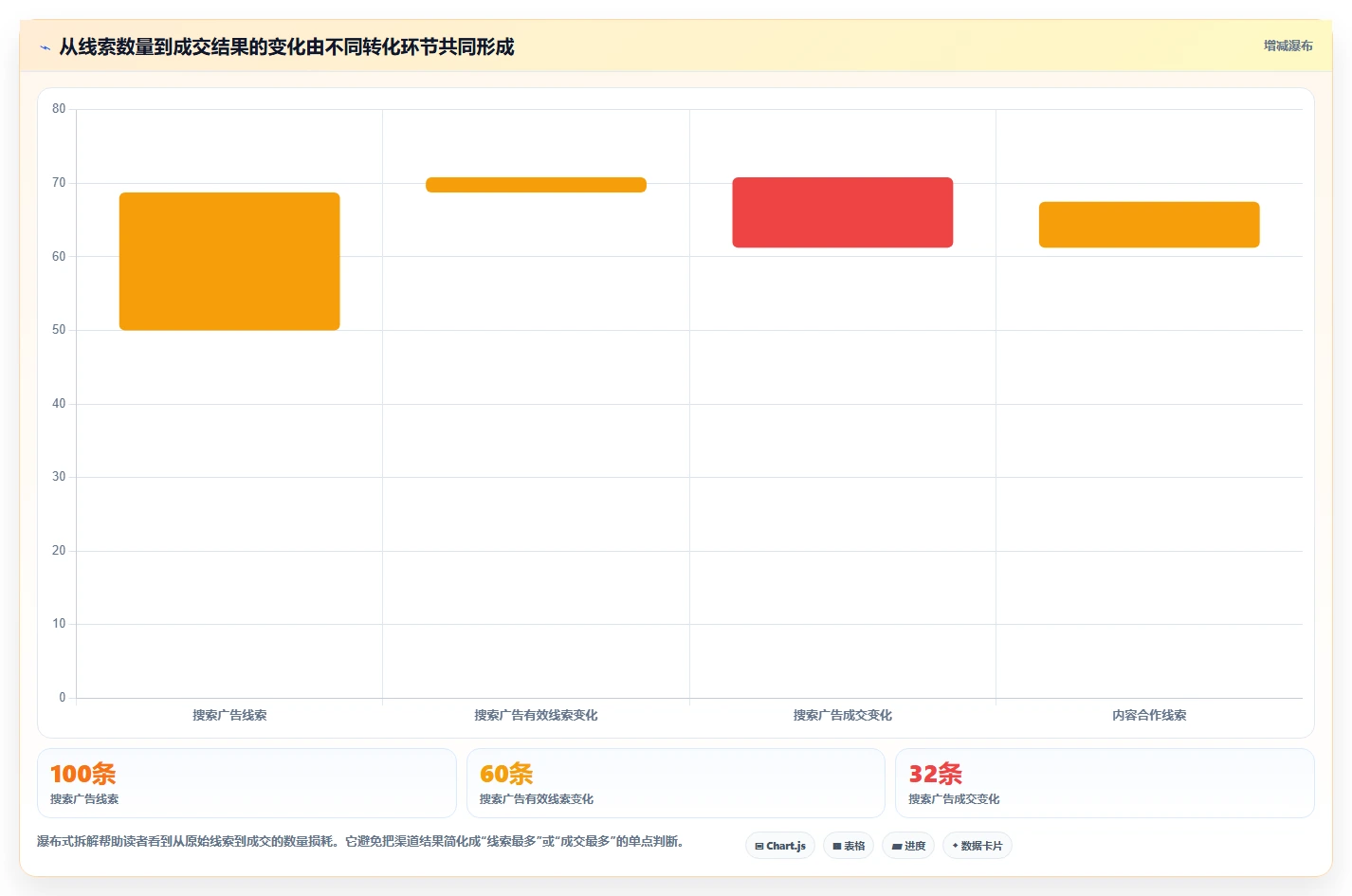Select the thin orange 搜索广告有效线索变化 bar
The width and height of the screenshot is (1352, 896).
(536, 185)
